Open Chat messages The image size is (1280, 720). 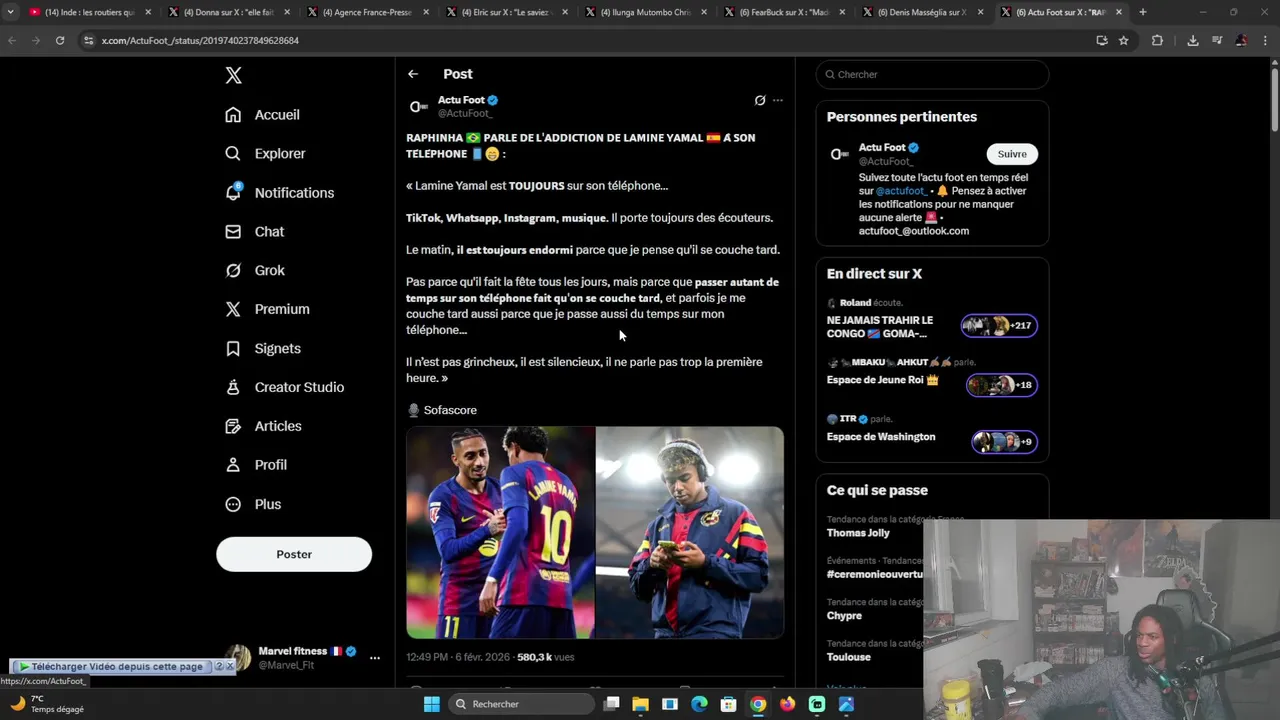click(x=255, y=232)
